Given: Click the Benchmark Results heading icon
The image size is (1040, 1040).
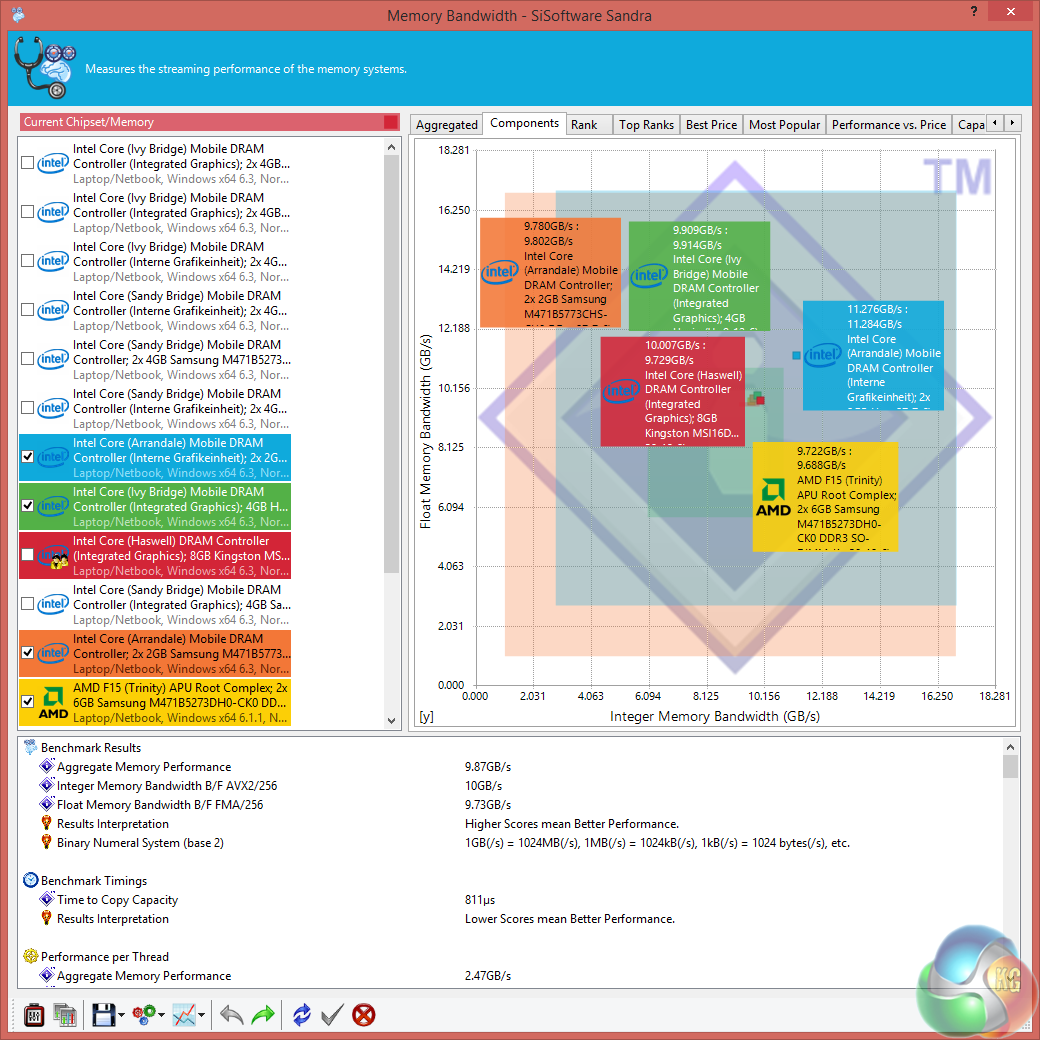Looking at the screenshot, I should coord(31,748).
